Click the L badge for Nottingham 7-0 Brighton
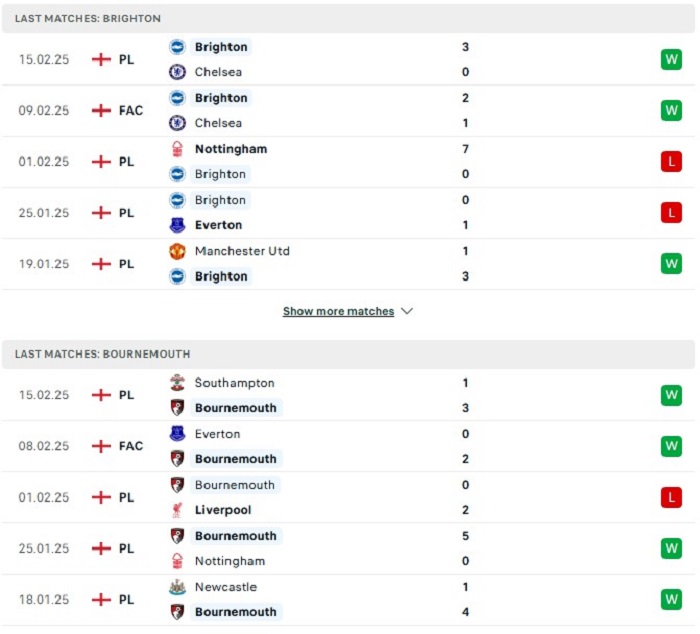This screenshot has width=700, height=634. coord(671,162)
